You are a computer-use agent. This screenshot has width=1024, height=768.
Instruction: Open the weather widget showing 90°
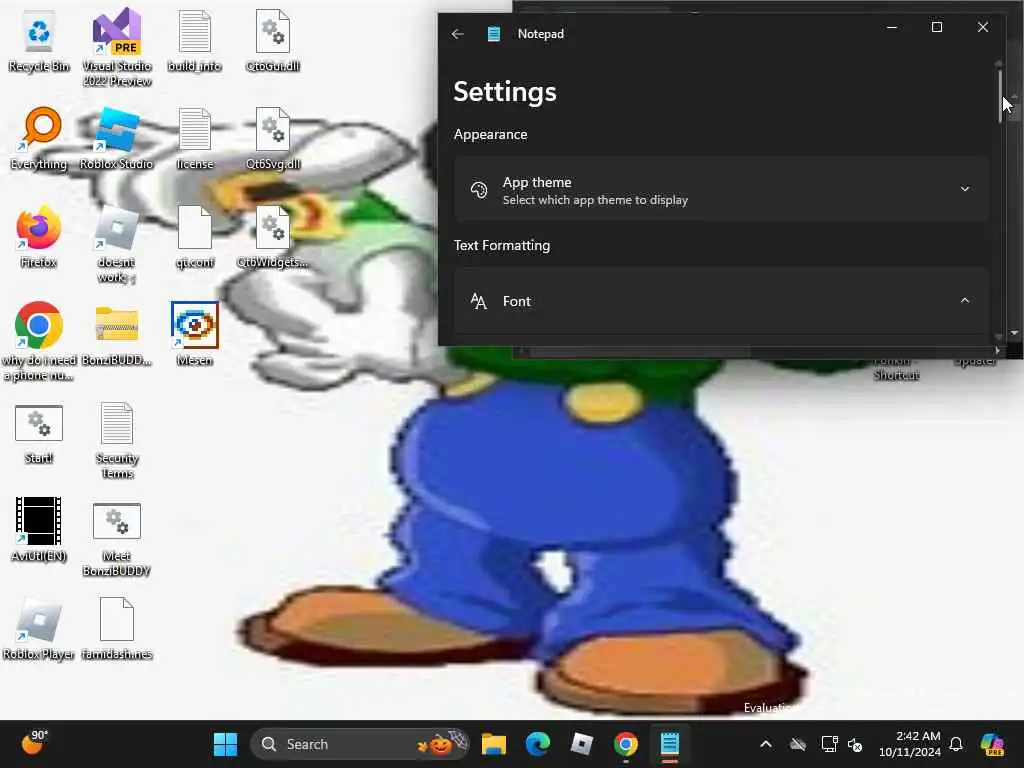pyautogui.click(x=34, y=743)
